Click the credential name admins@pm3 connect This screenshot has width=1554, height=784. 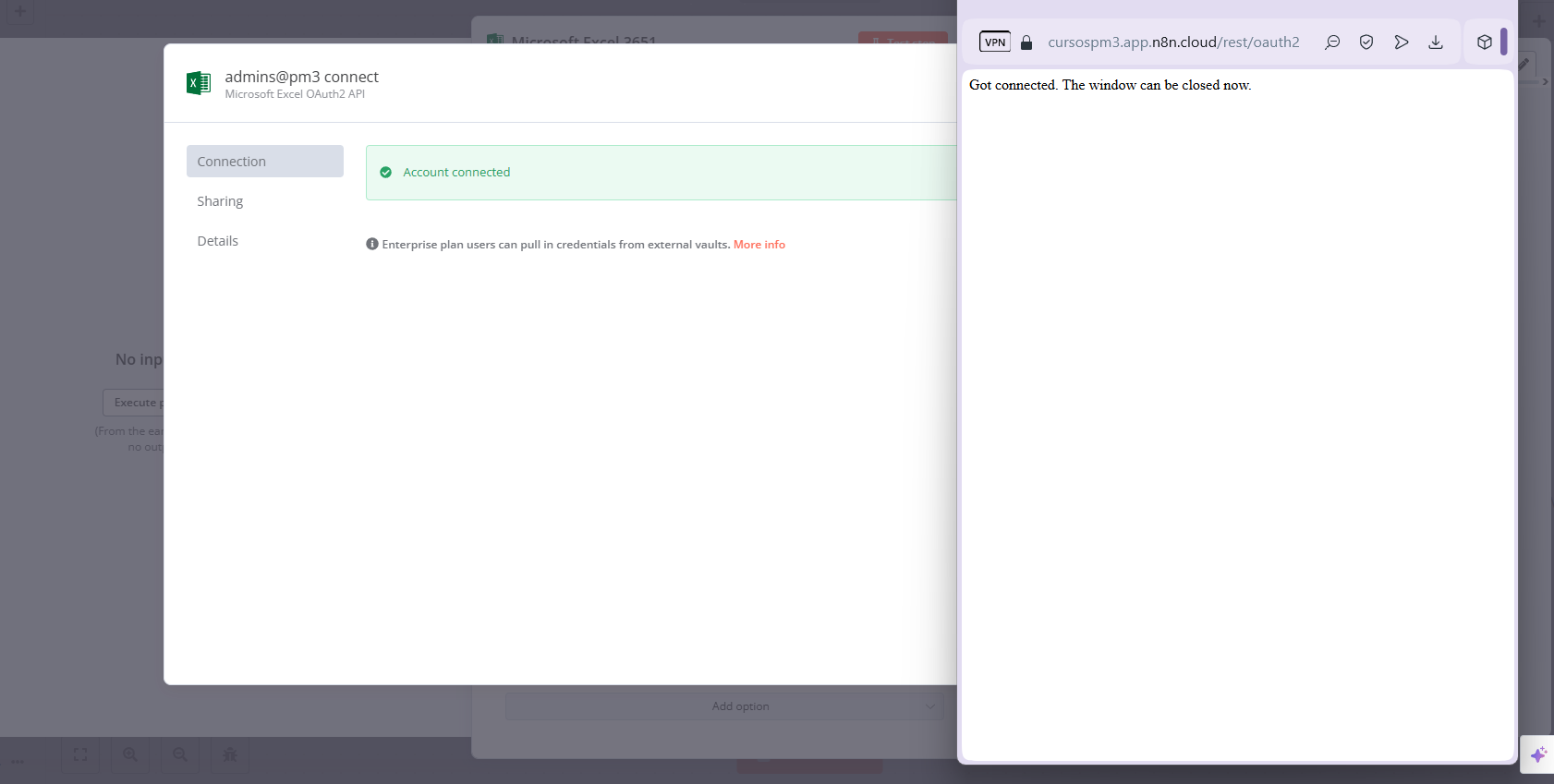click(x=302, y=77)
